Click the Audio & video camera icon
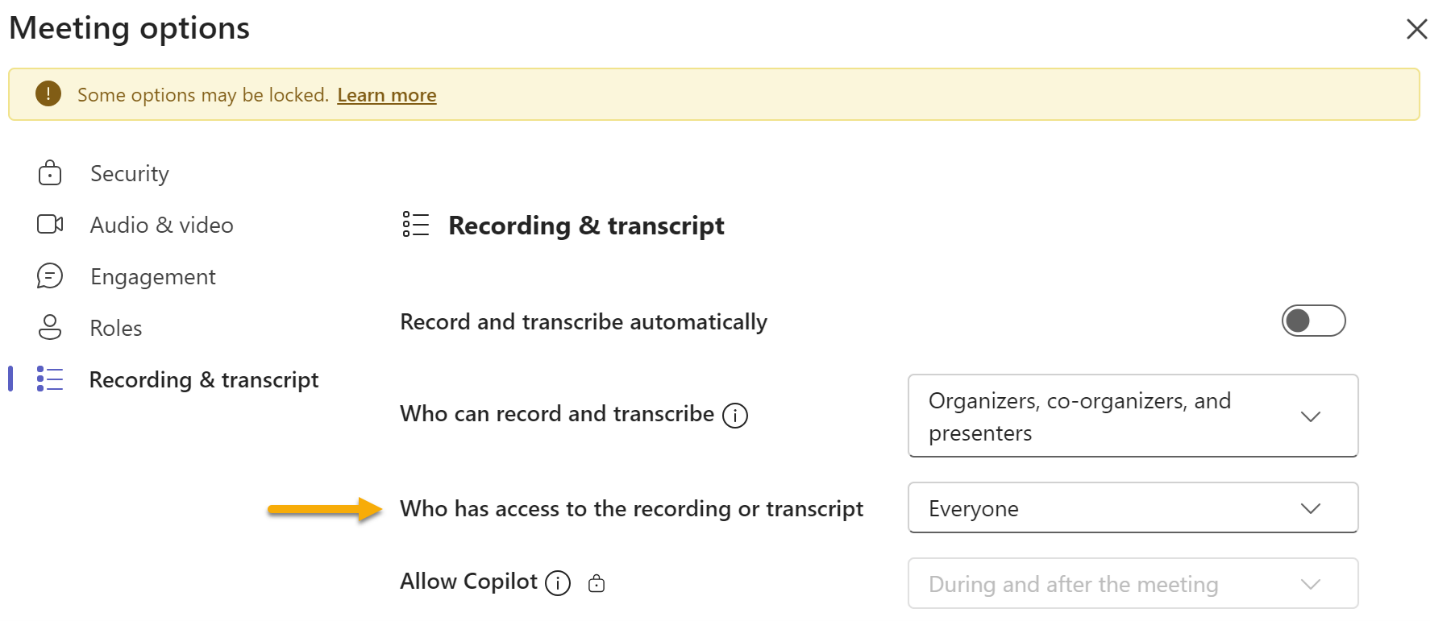 50,224
